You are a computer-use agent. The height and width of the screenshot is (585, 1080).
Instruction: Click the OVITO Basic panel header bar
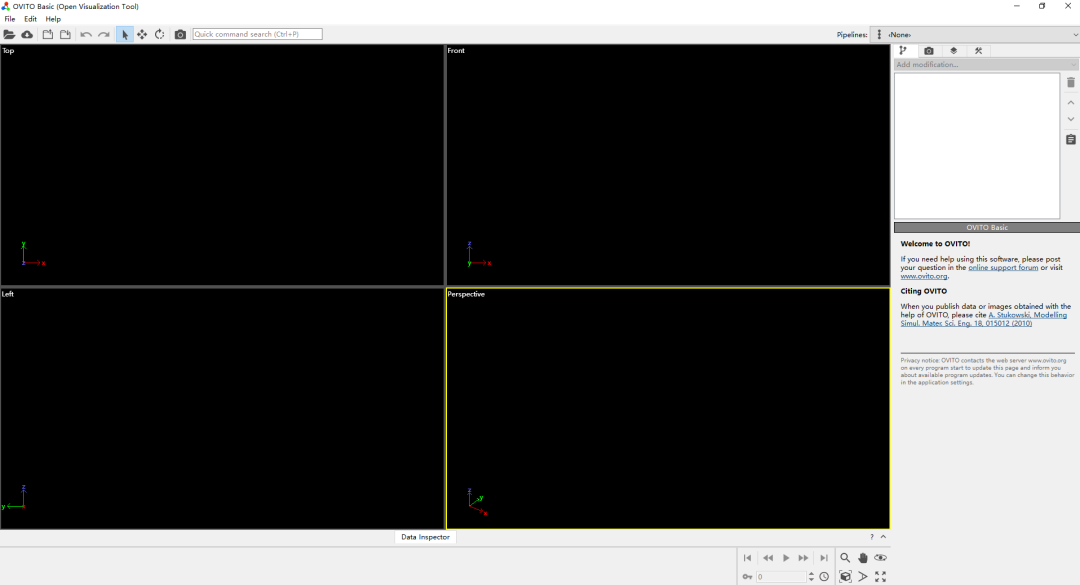[x=986, y=227]
